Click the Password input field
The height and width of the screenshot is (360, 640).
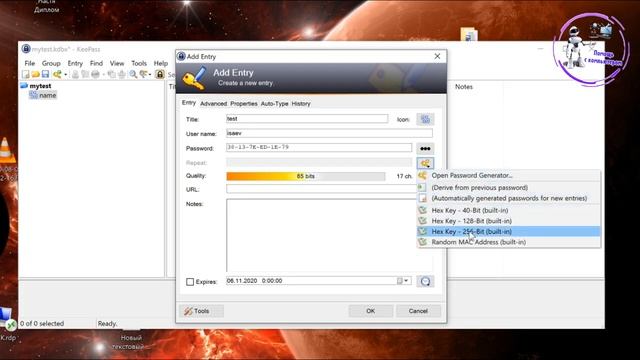coord(319,147)
